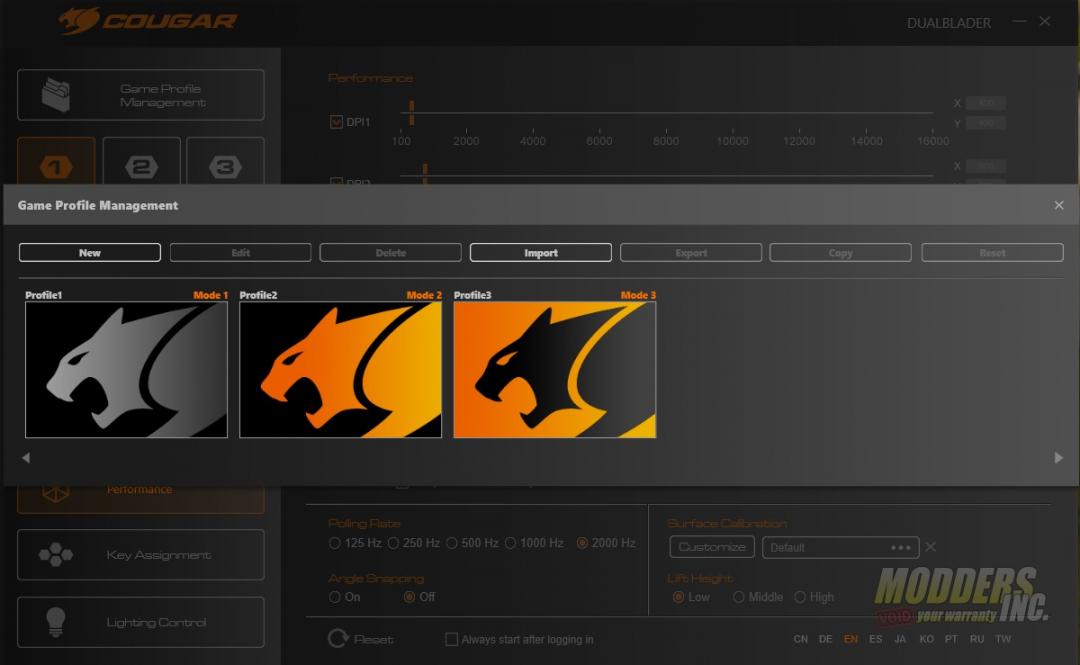The image size is (1080, 665).
Task: Open Game Profile Management in the sidebar
Action: (x=141, y=95)
